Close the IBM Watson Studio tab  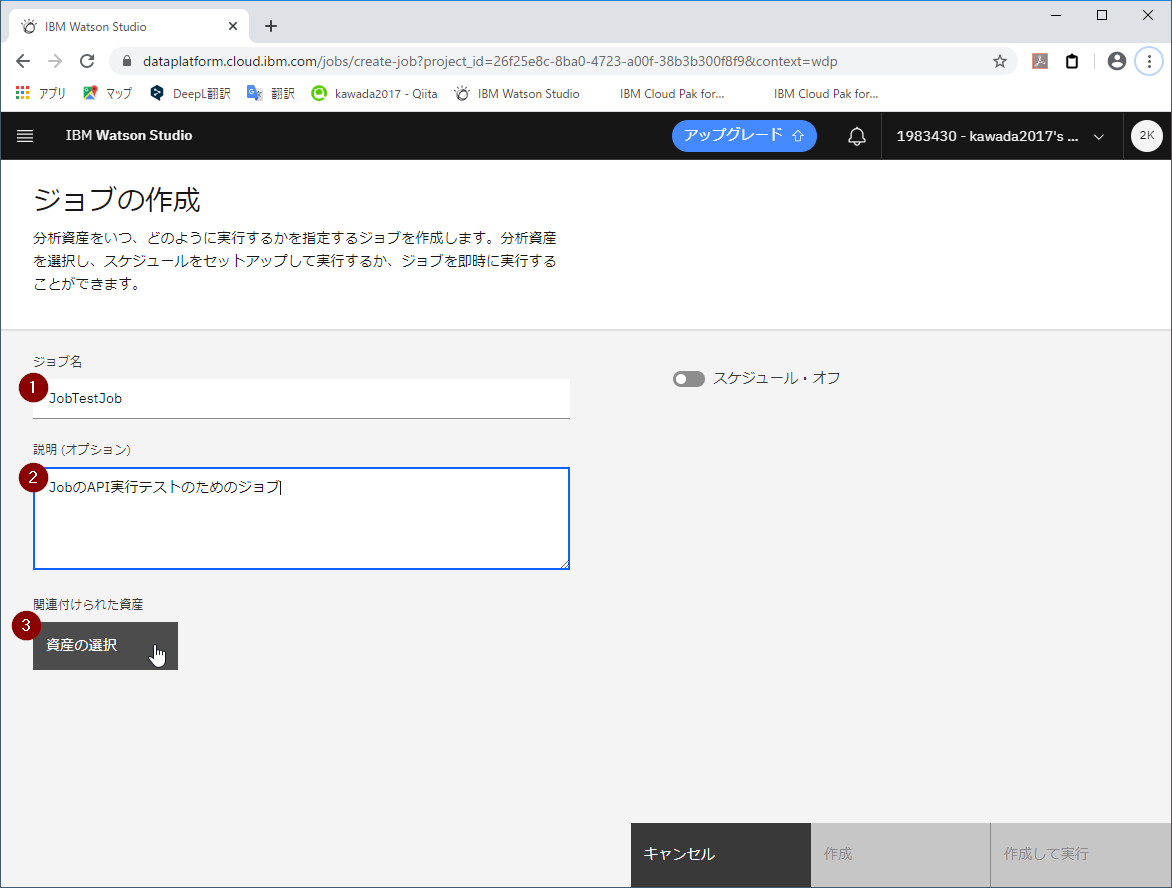232,26
